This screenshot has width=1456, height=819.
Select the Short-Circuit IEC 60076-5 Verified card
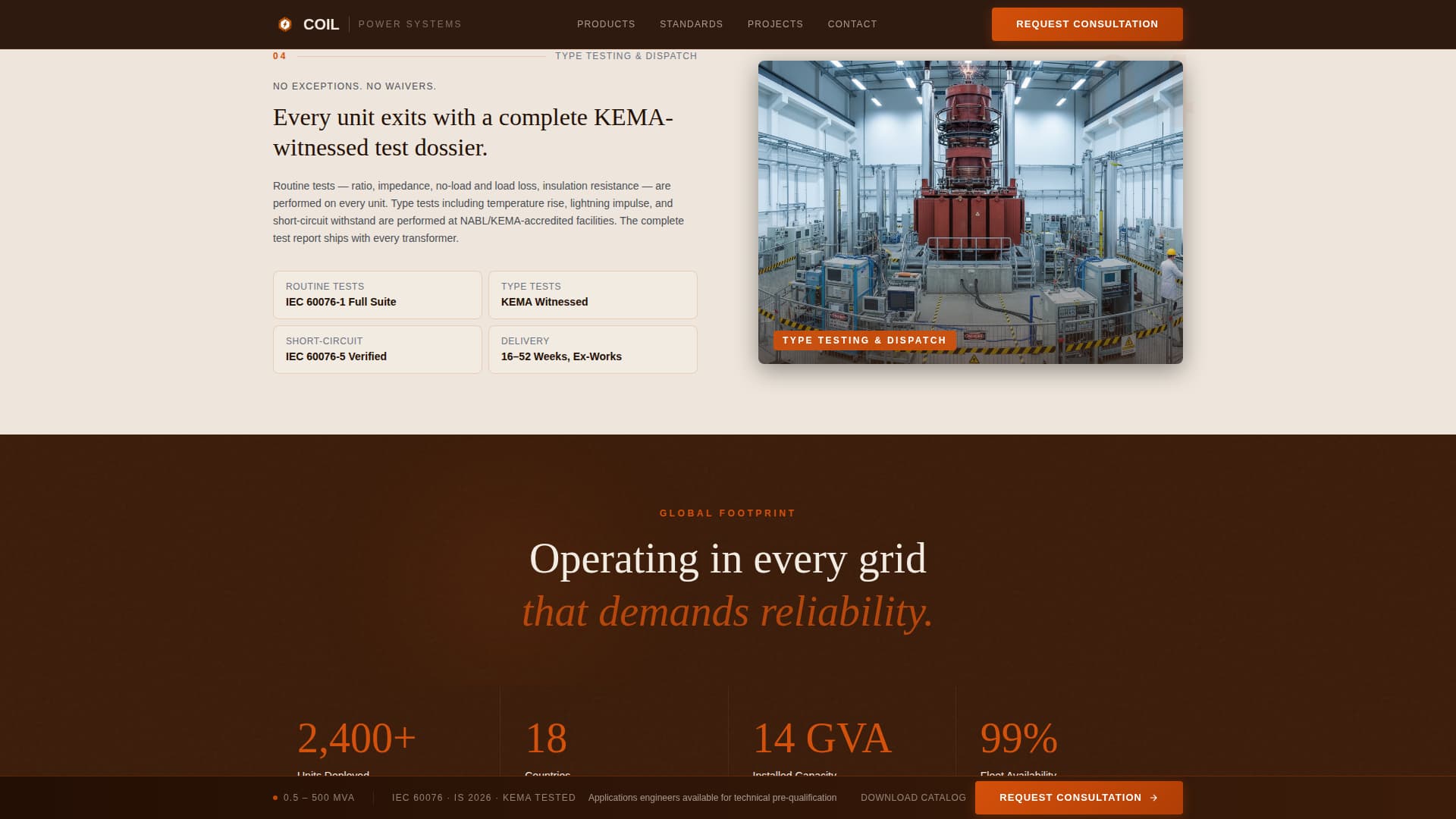pyautogui.click(x=377, y=350)
